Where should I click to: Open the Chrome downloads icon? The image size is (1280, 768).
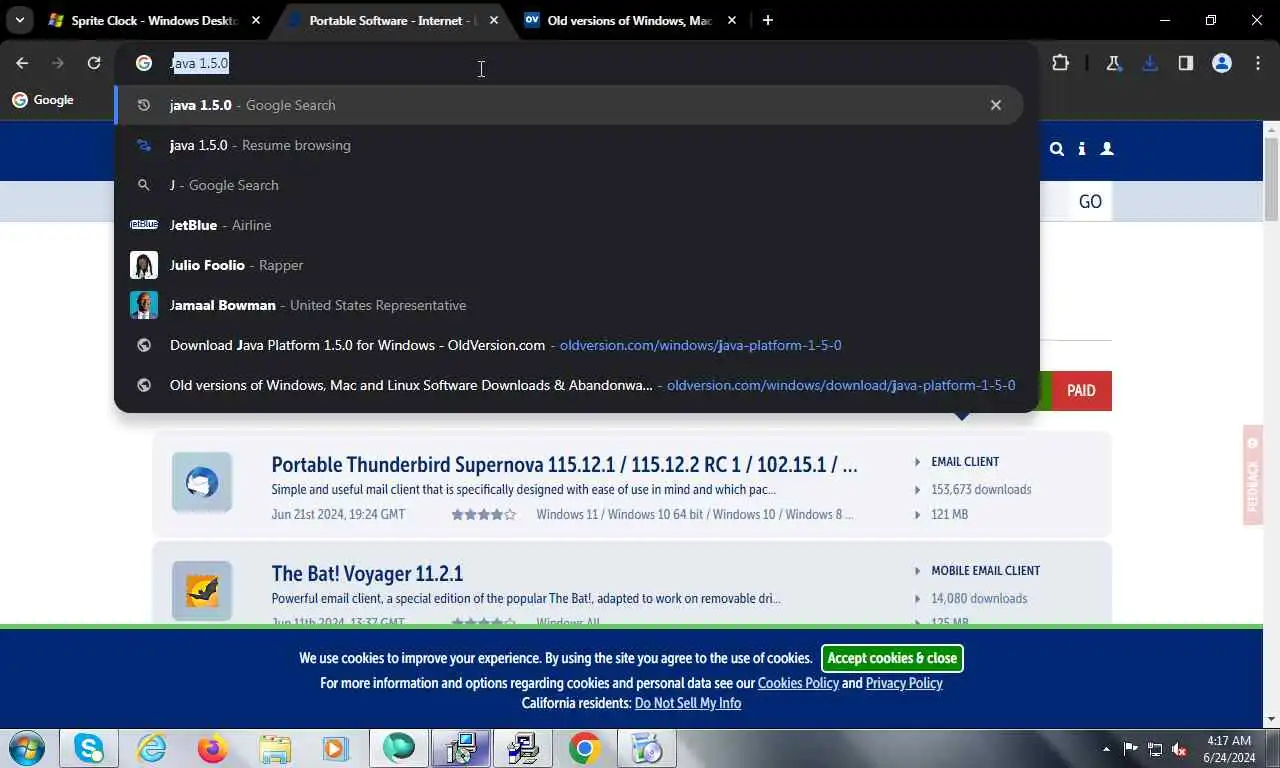tap(1149, 63)
